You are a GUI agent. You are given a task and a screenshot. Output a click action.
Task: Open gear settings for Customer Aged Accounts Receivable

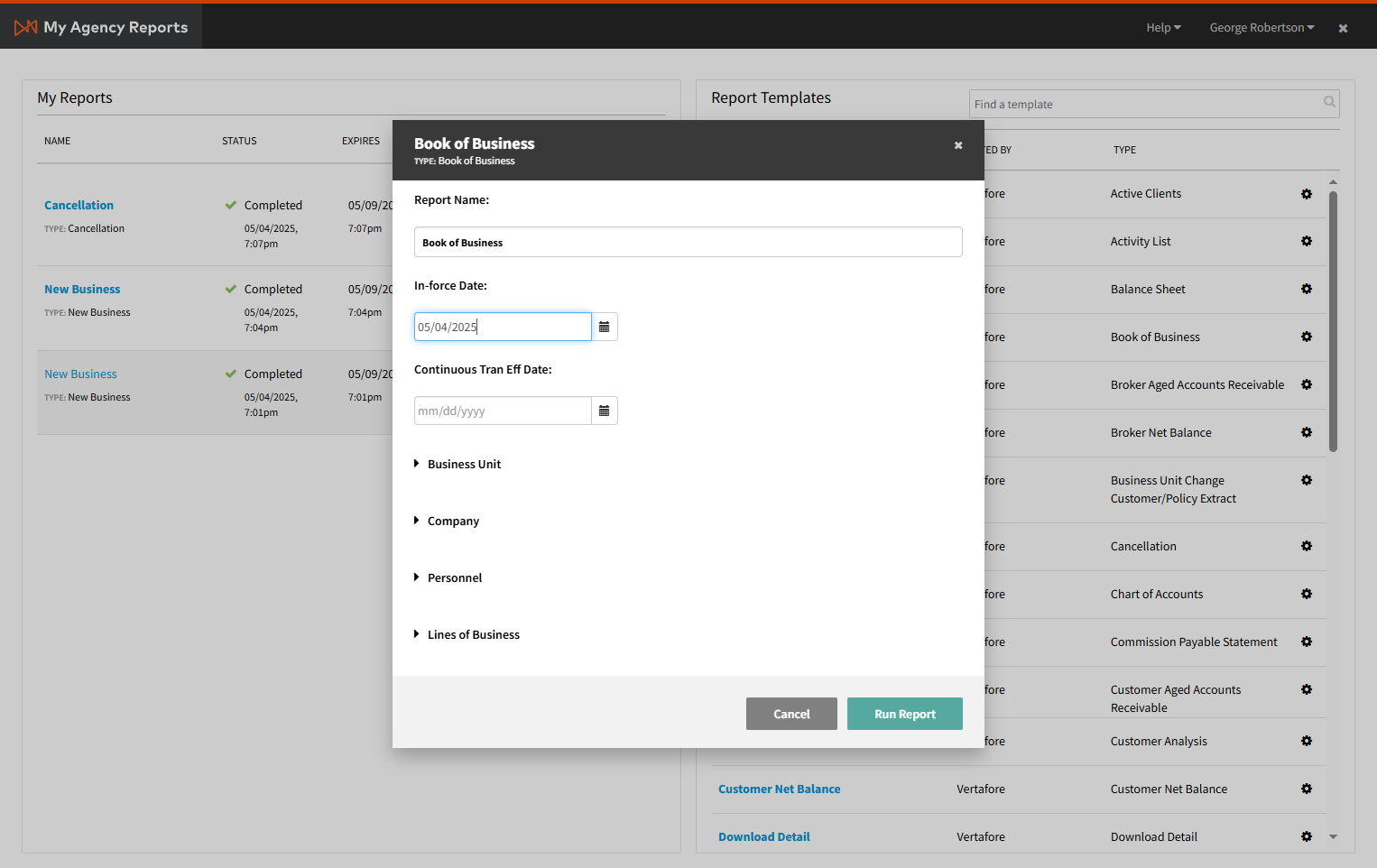[1307, 689]
